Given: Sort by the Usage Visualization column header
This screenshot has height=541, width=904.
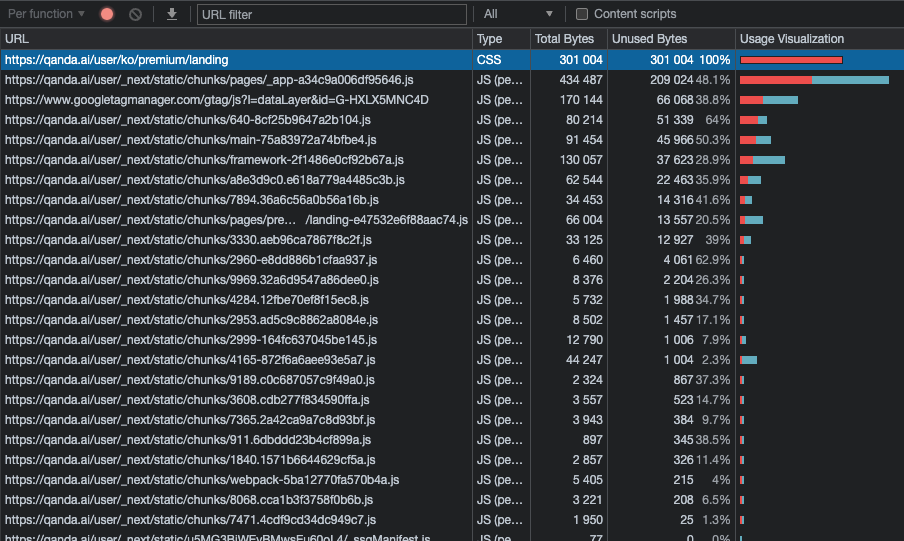Looking at the screenshot, I should click(x=820, y=39).
